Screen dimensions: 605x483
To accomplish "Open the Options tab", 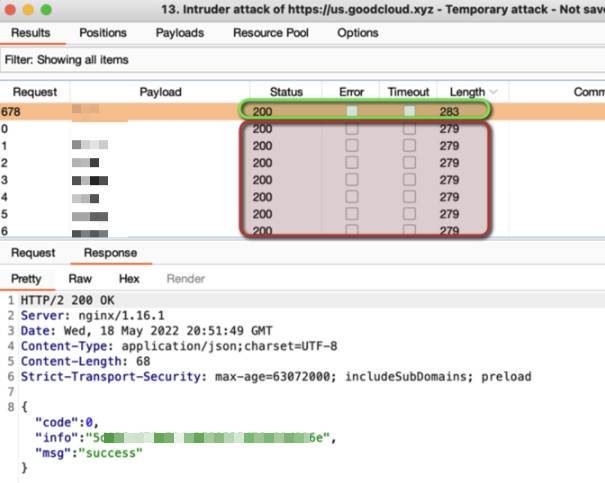I will pyautogui.click(x=358, y=33).
